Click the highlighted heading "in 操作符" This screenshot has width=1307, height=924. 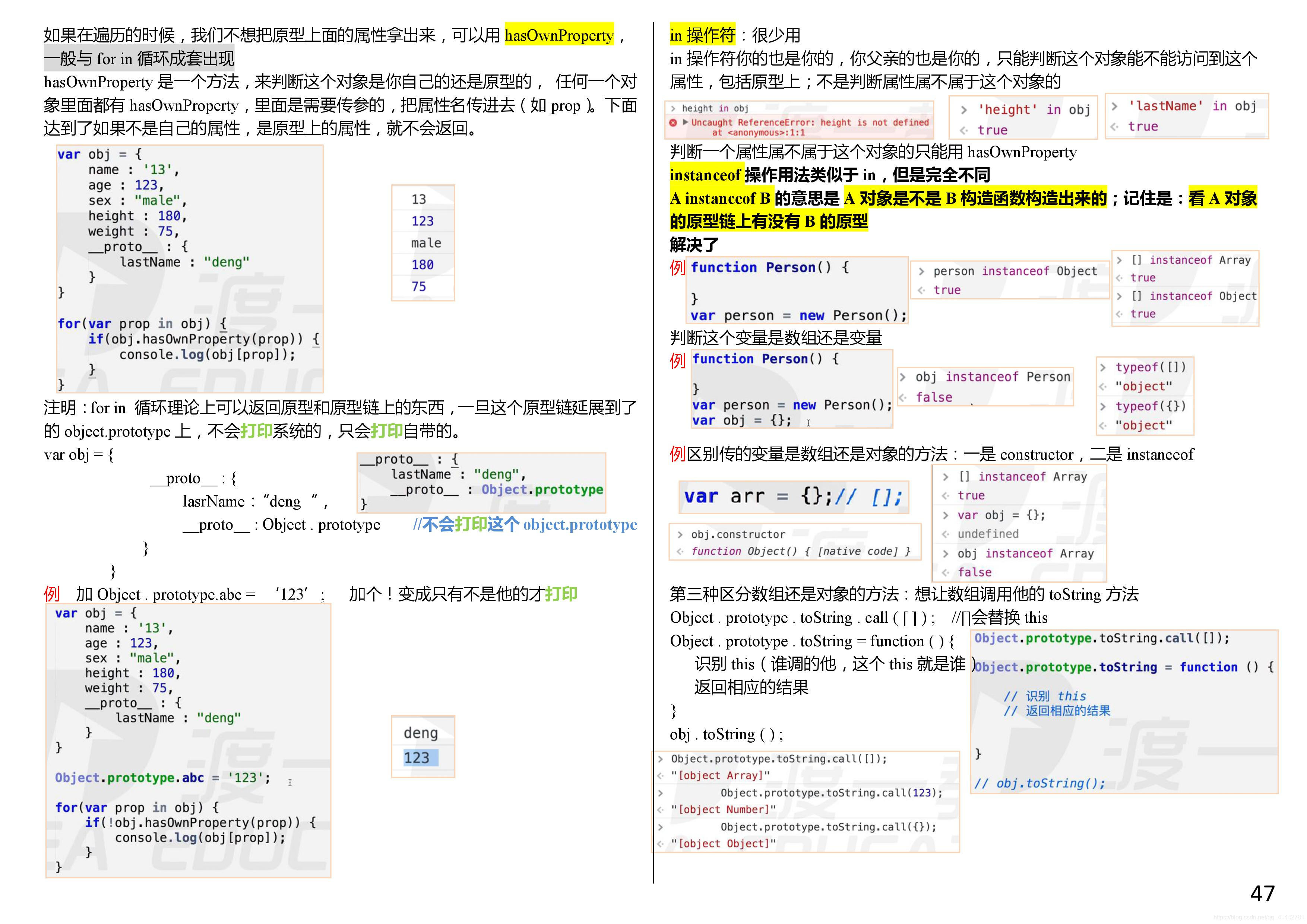702,35
